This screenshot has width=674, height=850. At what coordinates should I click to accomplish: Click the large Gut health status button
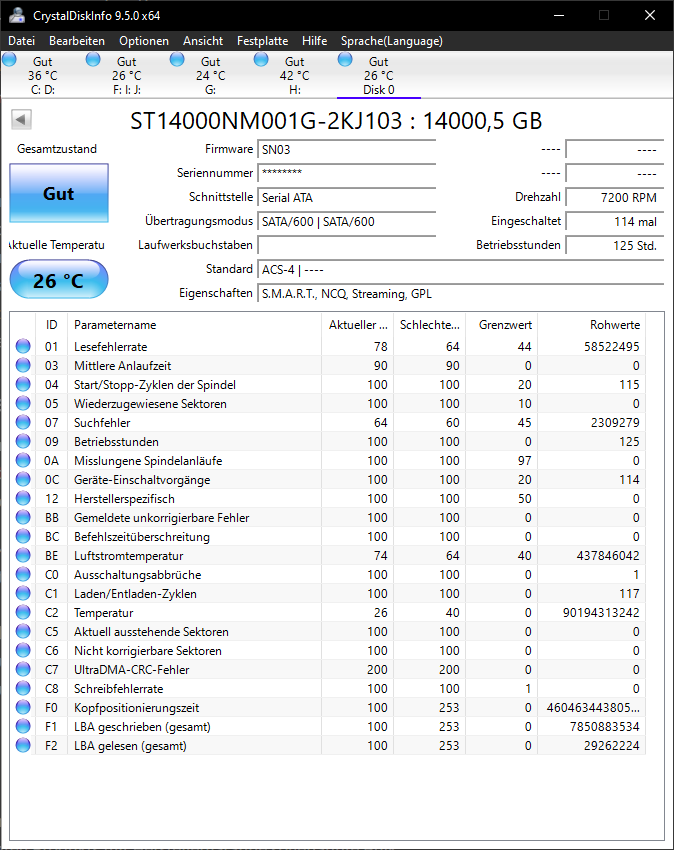pyautogui.click(x=58, y=192)
